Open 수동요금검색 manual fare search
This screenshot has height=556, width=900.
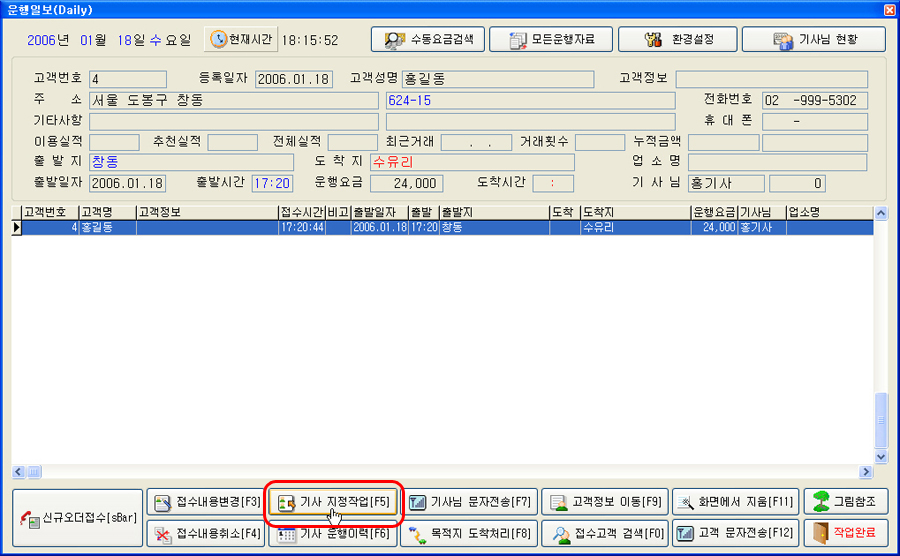tap(428, 39)
